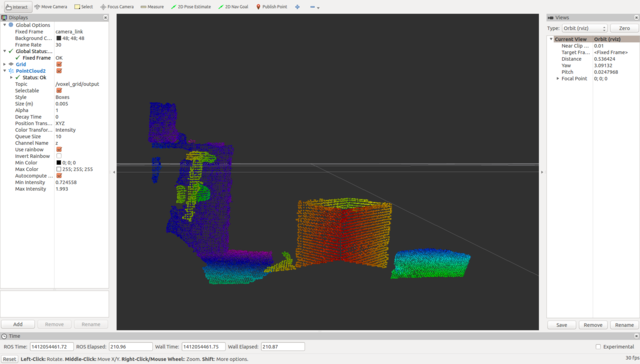Select the Interact tool
The height and width of the screenshot is (364, 640).
[x=17, y=7]
